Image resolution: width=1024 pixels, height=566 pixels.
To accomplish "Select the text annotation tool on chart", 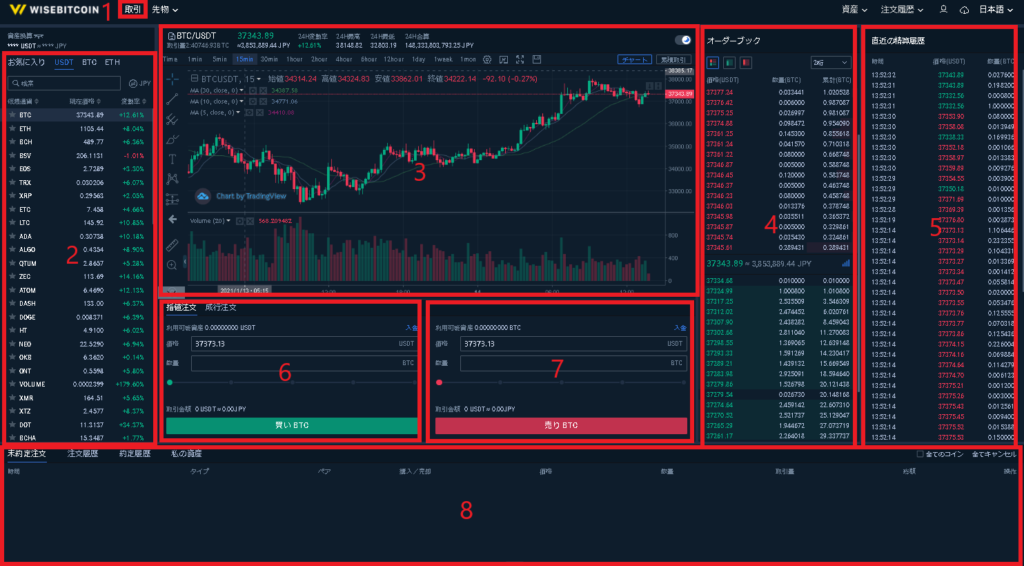I will tap(172, 159).
